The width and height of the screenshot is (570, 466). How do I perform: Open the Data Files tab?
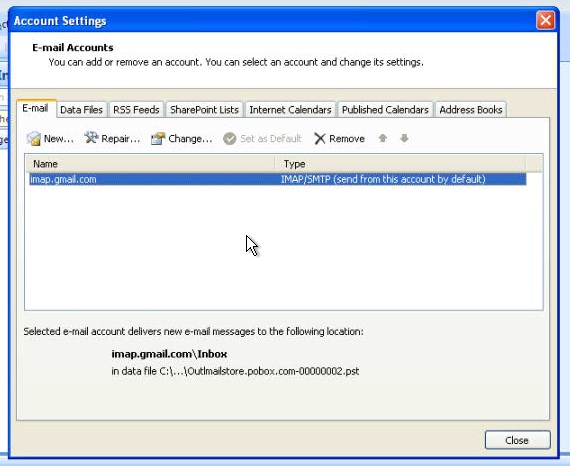(81, 110)
